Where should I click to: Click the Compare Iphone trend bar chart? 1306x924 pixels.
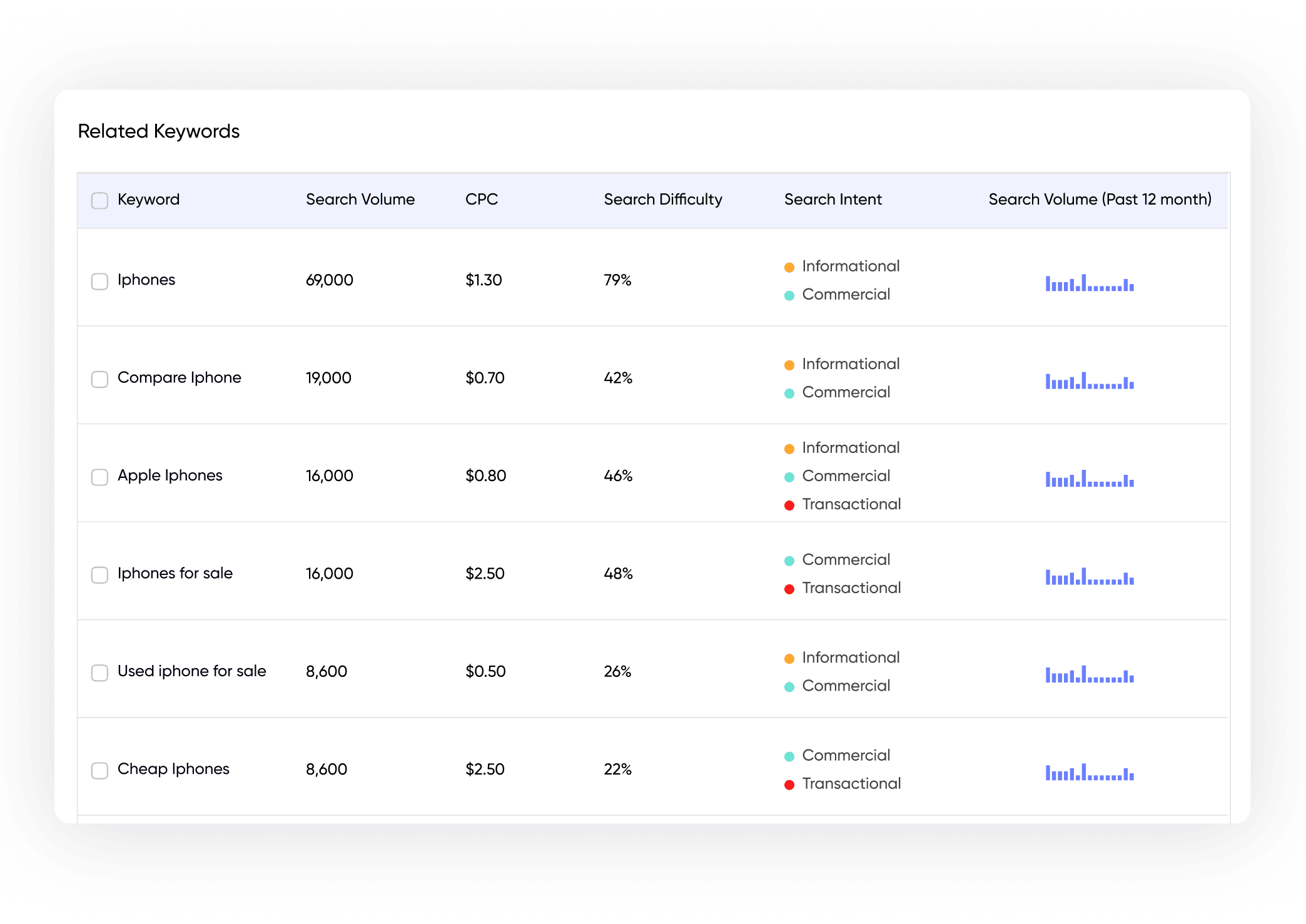click(x=1089, y=380)
